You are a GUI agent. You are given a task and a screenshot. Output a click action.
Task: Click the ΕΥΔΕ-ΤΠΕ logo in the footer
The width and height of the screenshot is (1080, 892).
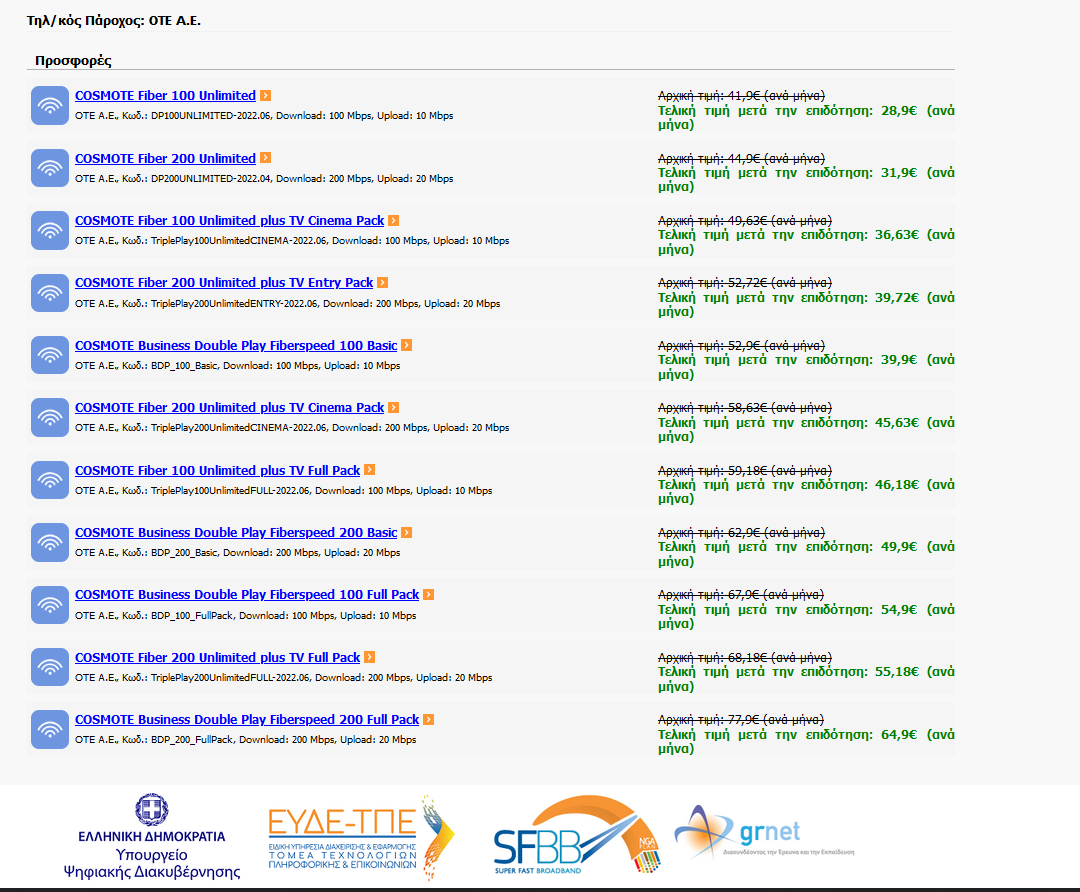(x=361, y=837)
